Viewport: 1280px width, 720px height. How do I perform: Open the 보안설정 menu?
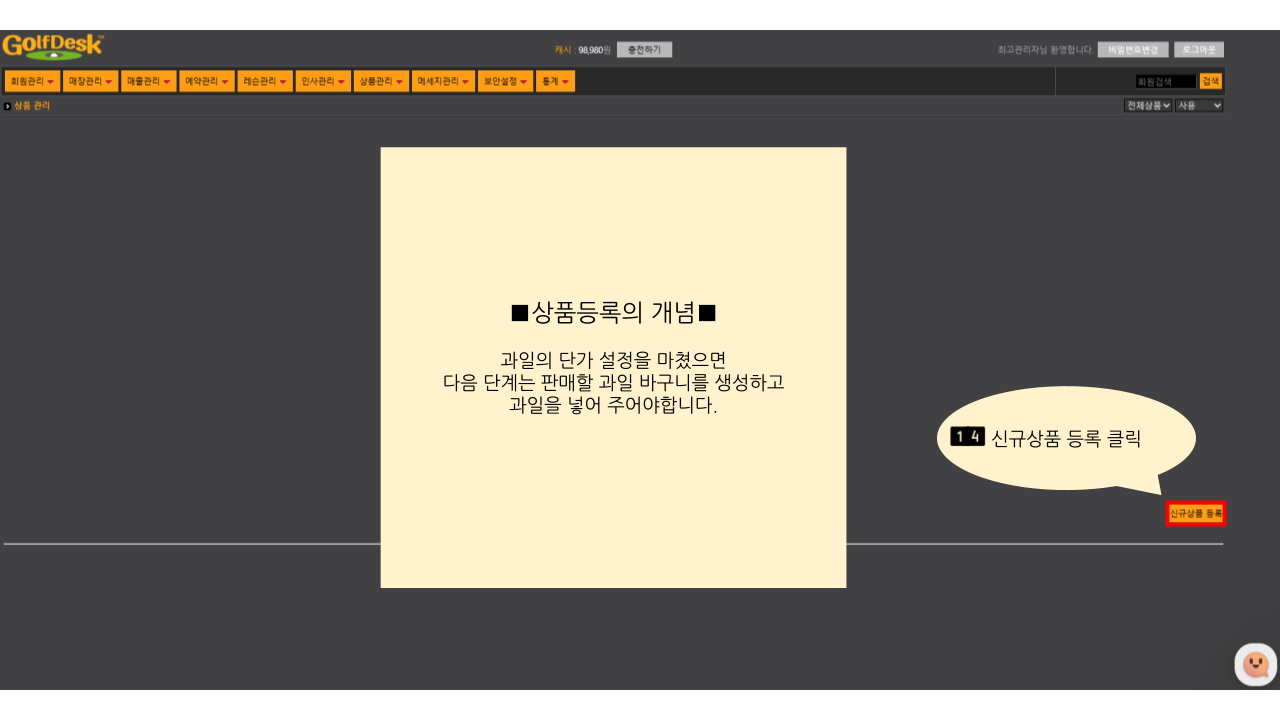pyautogui.click(x=505, y=81)
